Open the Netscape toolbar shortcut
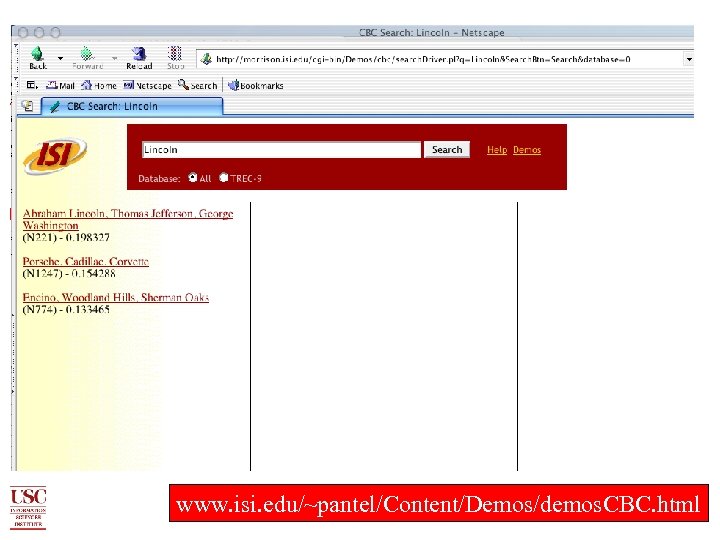This screenshot has width=720, height=540. click(147, 85)
